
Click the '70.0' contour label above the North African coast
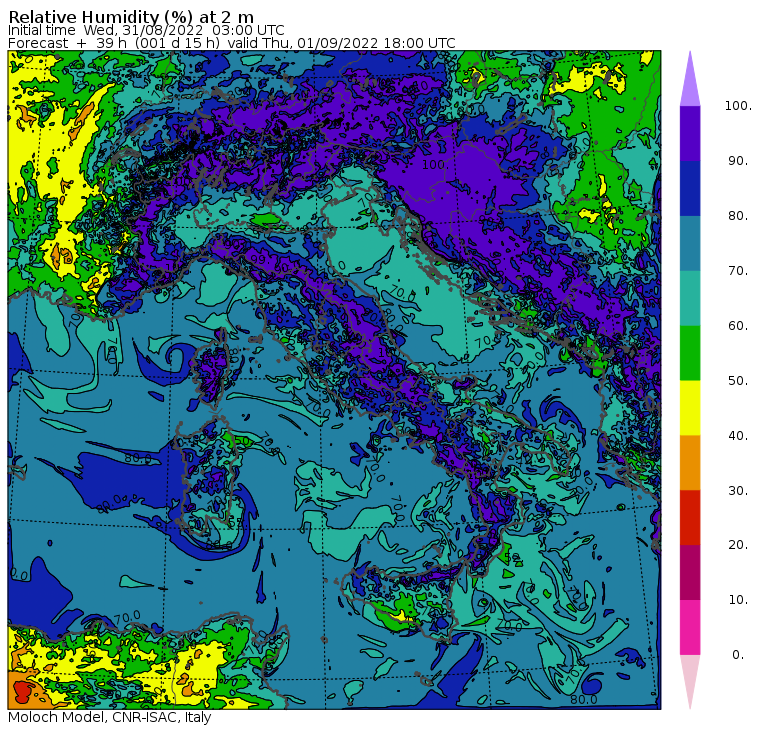(x=128, y=618)
